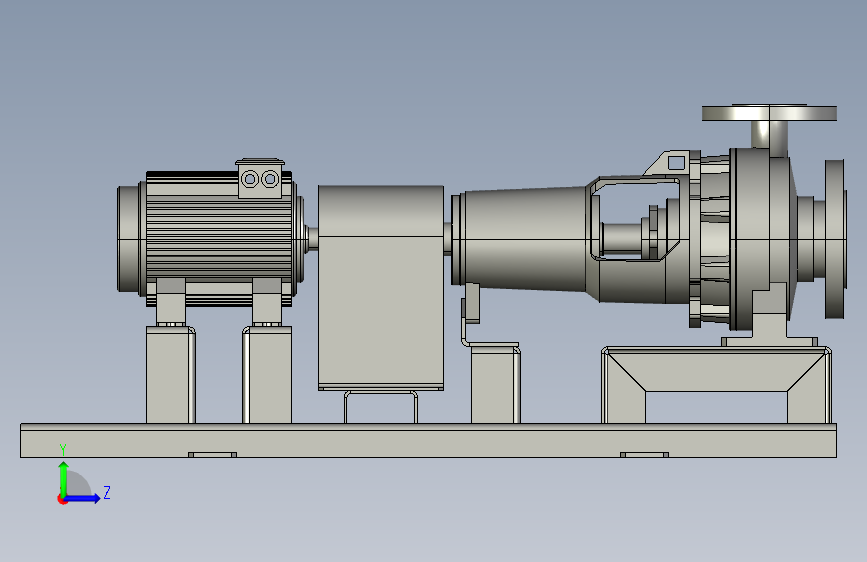The height and width of the screenshot is (562, 867).
Task: Click the right cable gland on terminal box
Action: (270, 179)
